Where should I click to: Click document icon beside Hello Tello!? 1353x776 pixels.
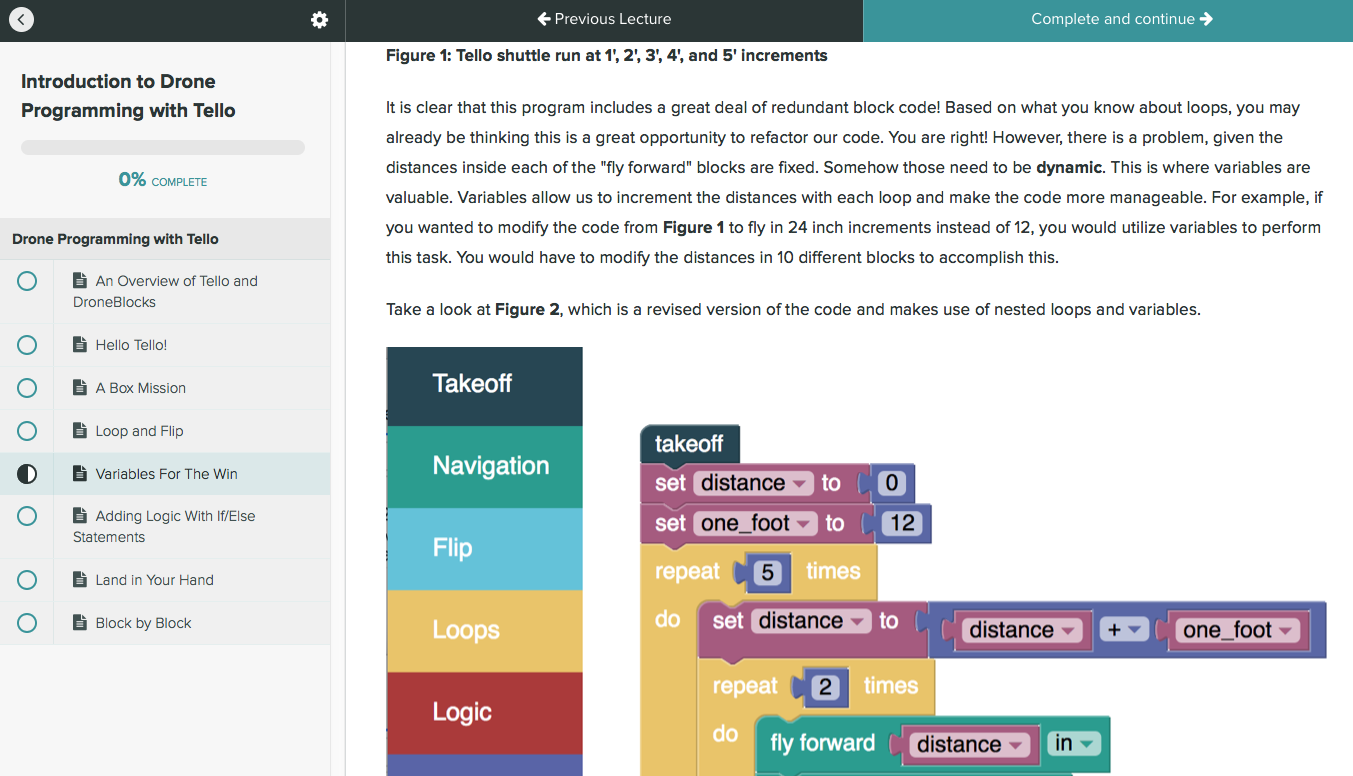pyautogui.click(x=80, y=345)
